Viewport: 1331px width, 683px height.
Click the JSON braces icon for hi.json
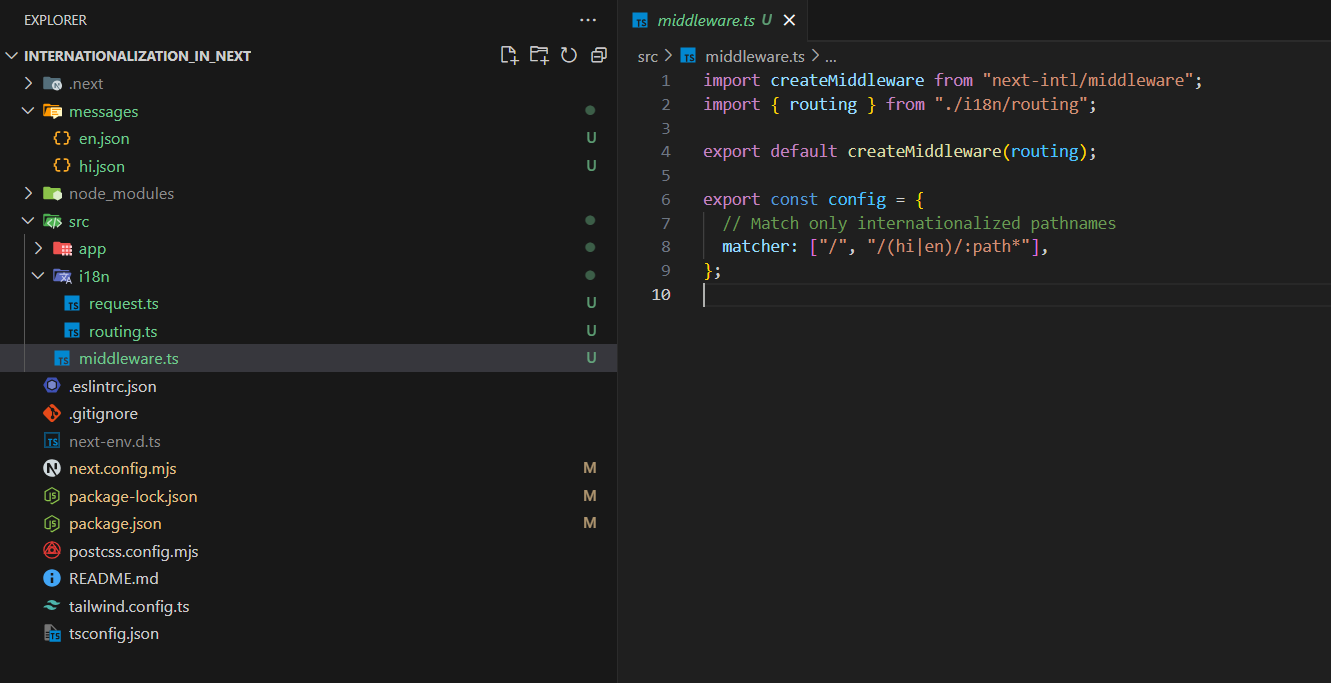pyautogui.click(x=62, y=166)
